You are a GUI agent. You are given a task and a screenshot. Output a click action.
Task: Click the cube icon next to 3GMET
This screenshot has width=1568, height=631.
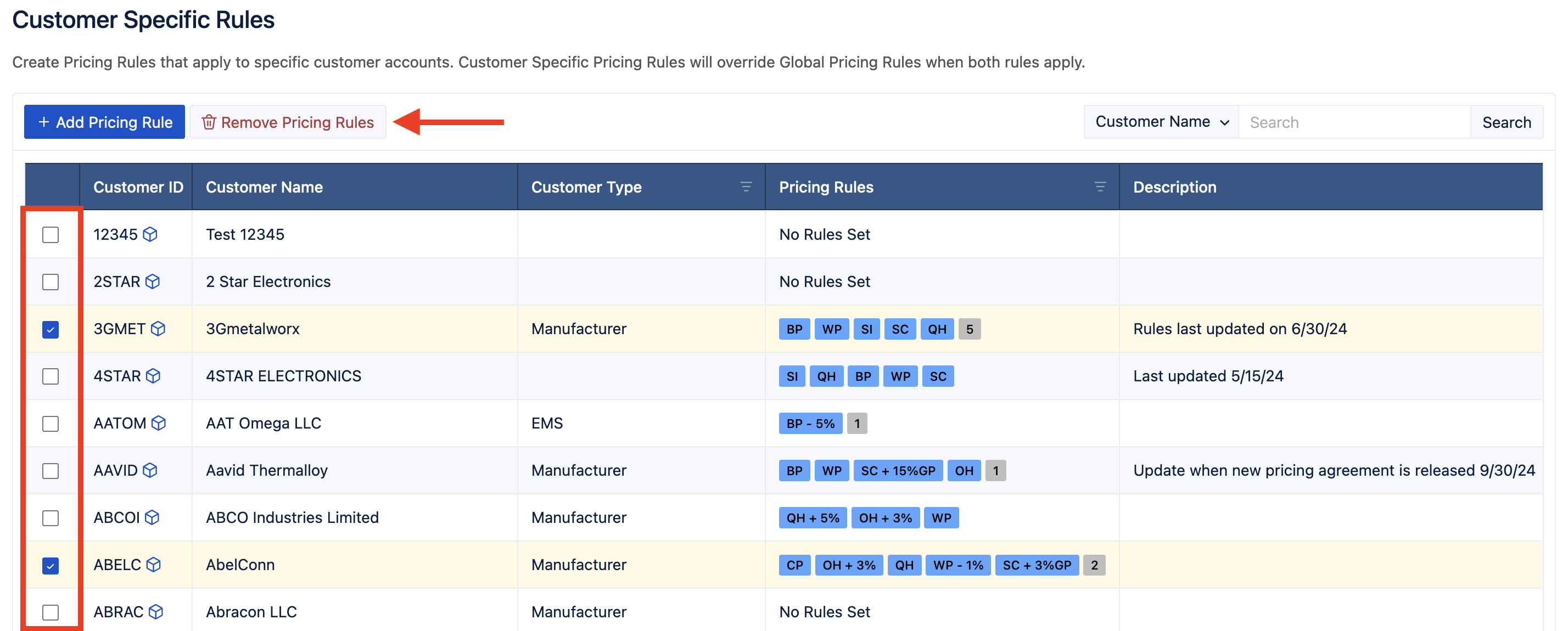[x=158, y=329]
